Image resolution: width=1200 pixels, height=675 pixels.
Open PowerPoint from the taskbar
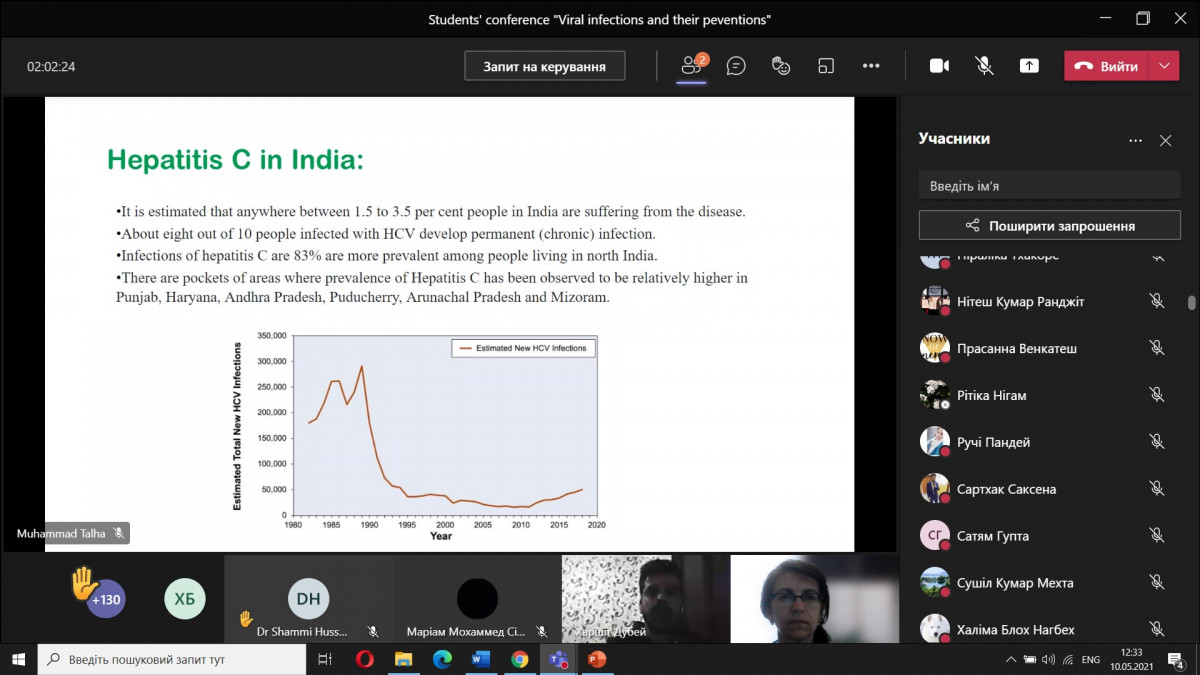597,659
